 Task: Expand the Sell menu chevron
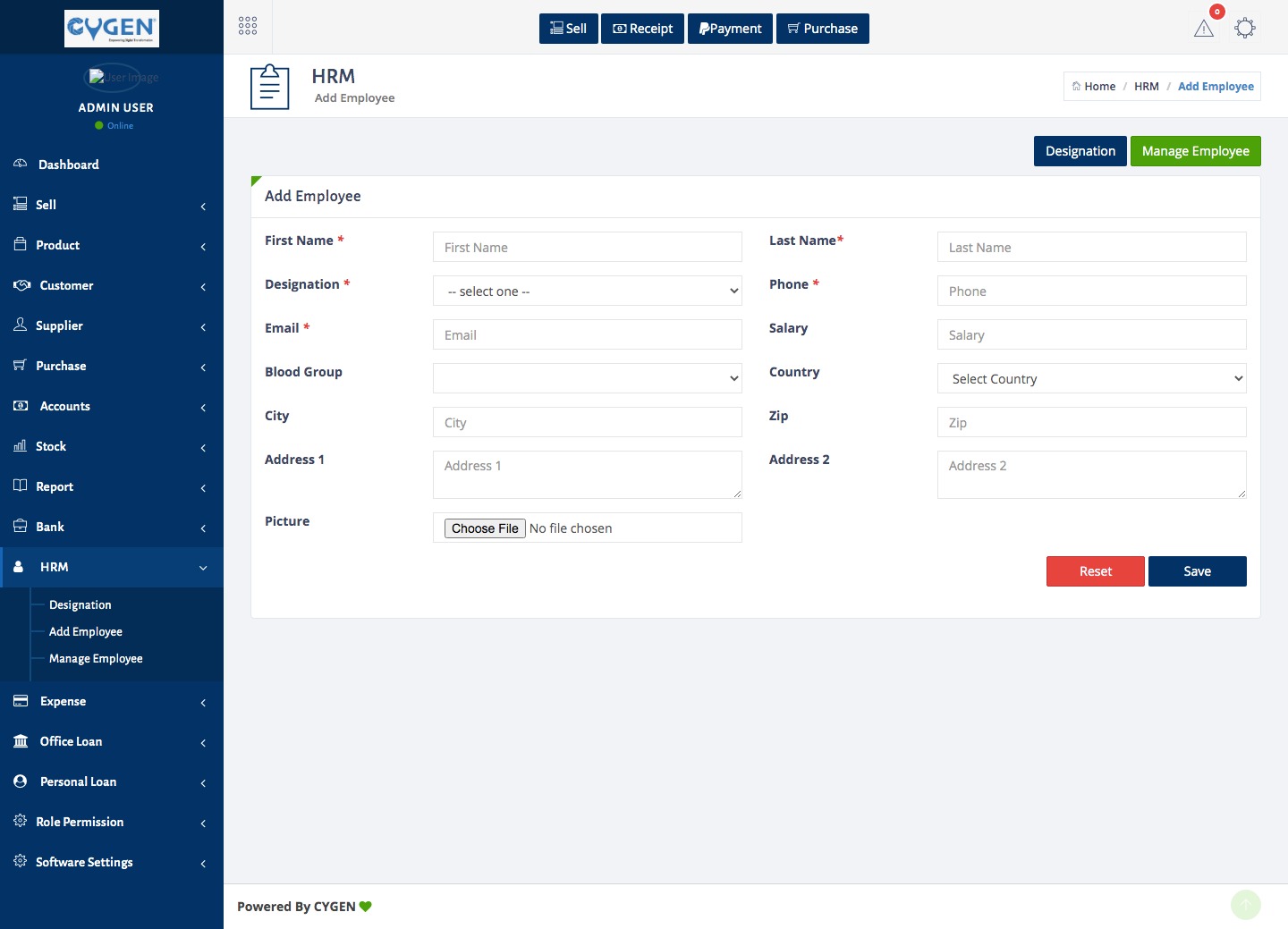point(203,207)
